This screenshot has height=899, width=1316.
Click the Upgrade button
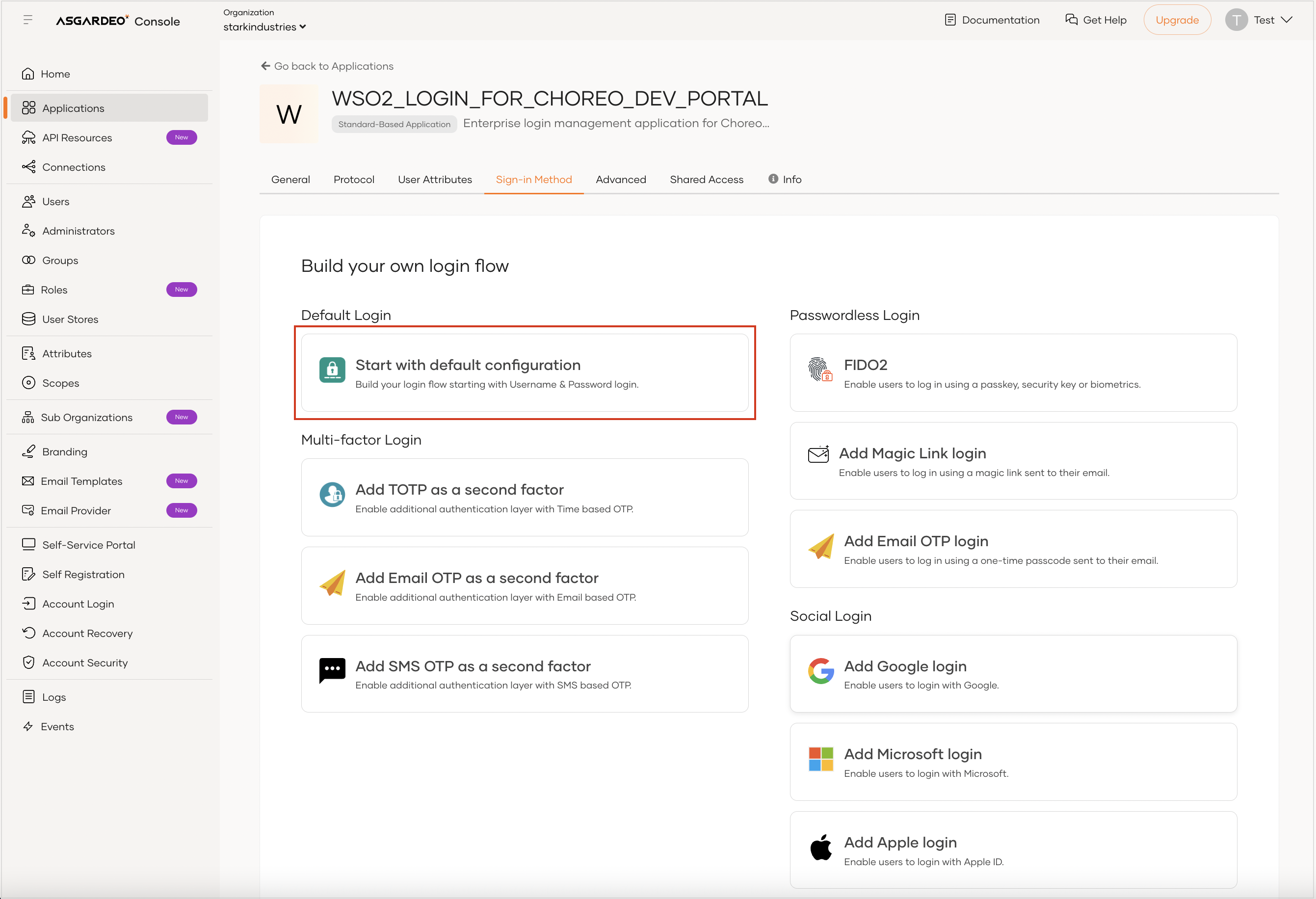click(x=1177, y=20)
